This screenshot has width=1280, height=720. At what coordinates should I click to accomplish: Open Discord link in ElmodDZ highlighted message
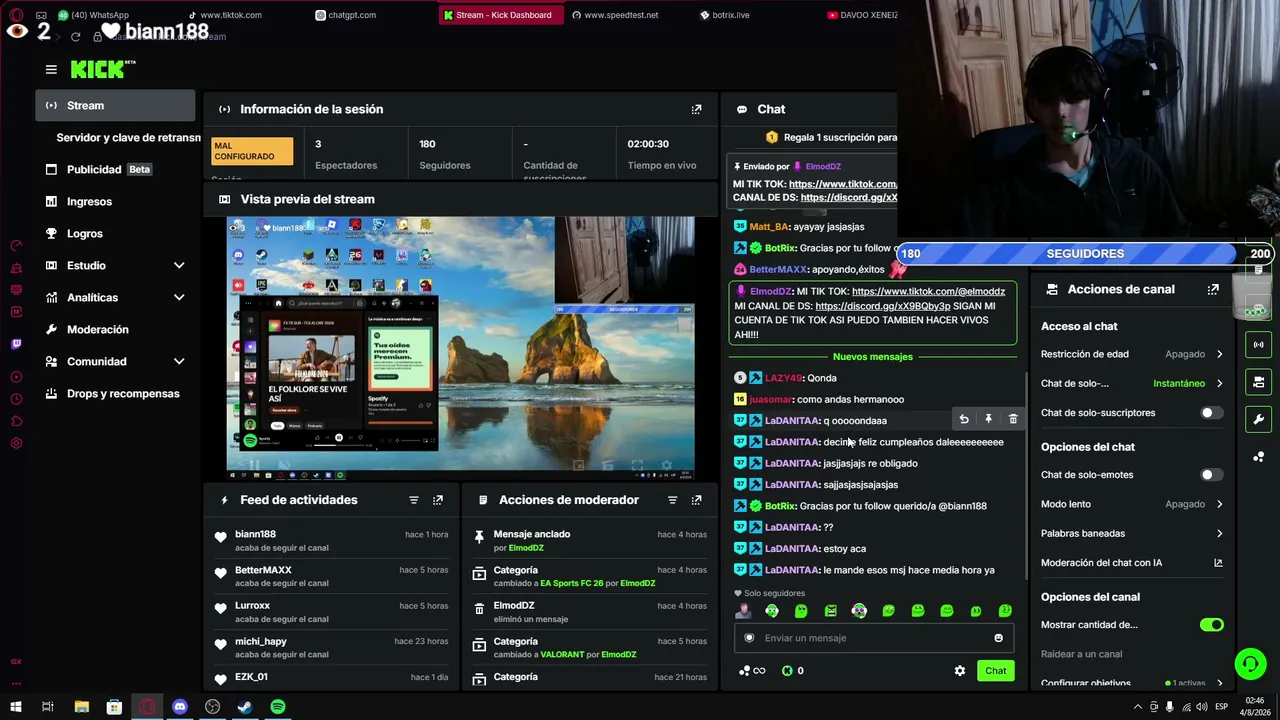pos(882,306)
